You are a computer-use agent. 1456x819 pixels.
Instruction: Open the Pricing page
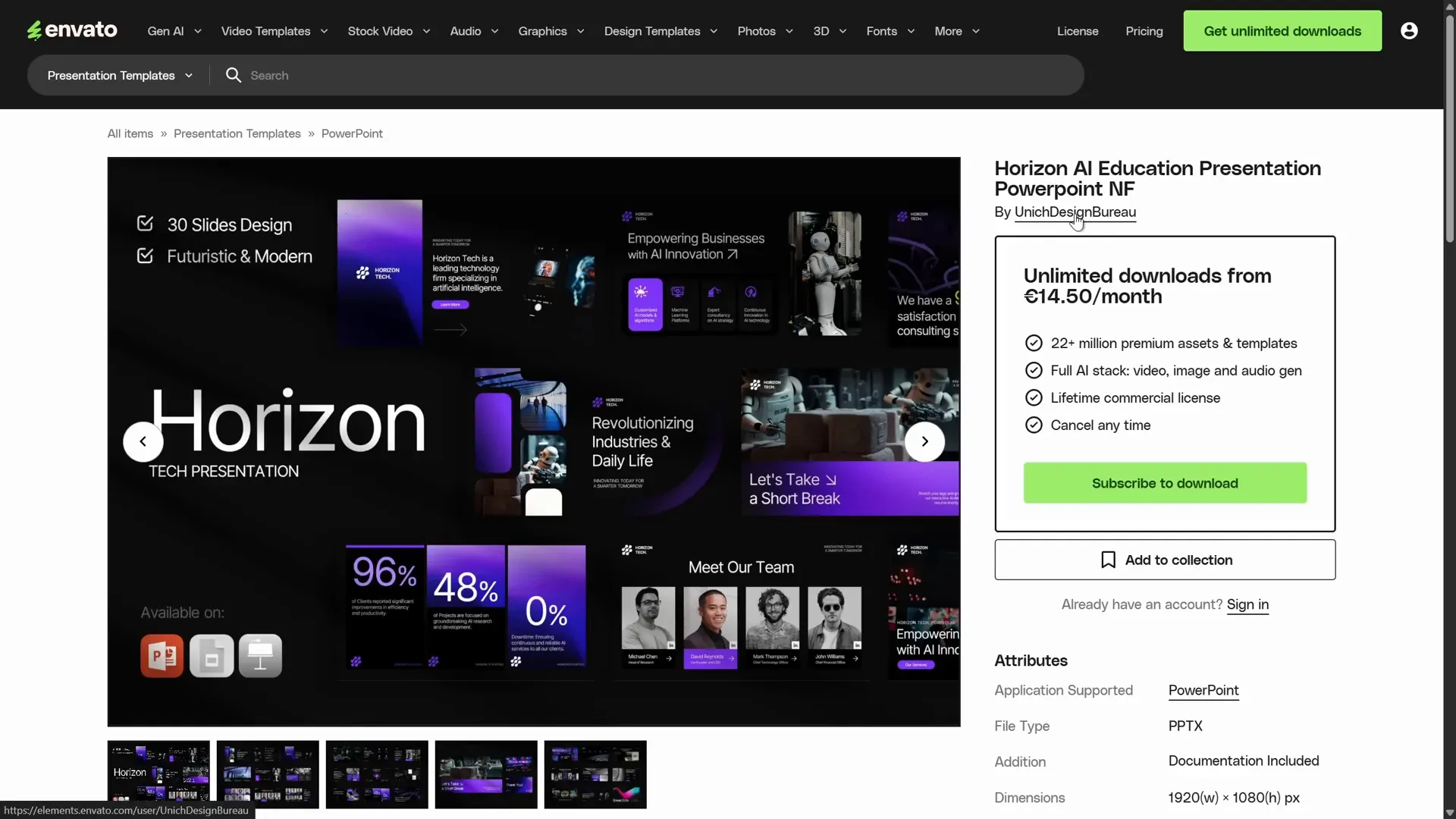[x=1144, y=31]
